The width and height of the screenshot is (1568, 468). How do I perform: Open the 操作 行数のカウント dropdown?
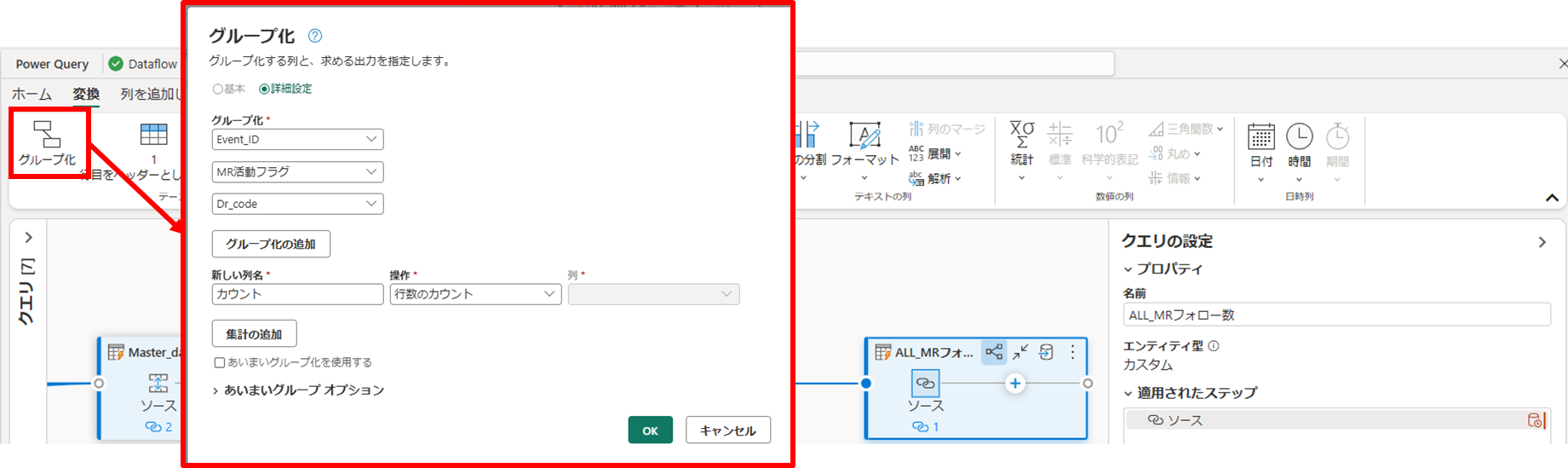pyautogui.click(x=475, y=294)
